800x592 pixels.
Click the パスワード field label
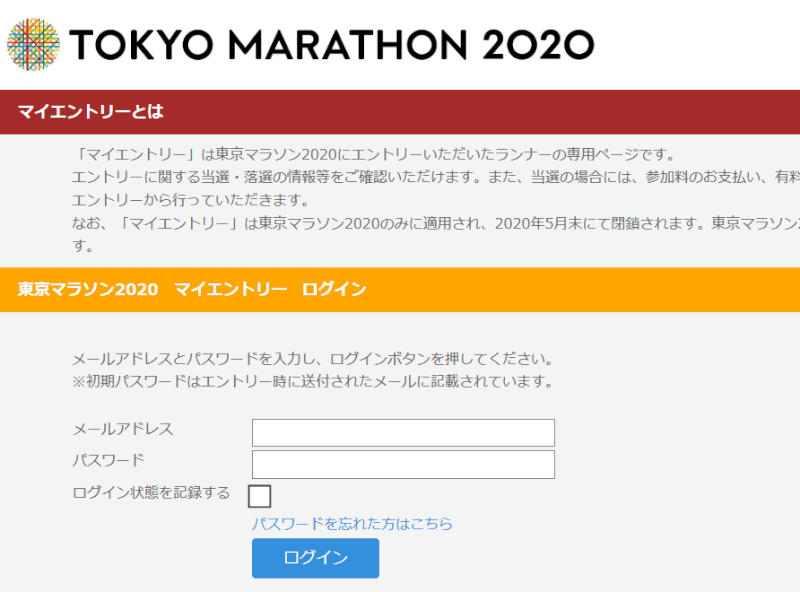coord(109,460)
